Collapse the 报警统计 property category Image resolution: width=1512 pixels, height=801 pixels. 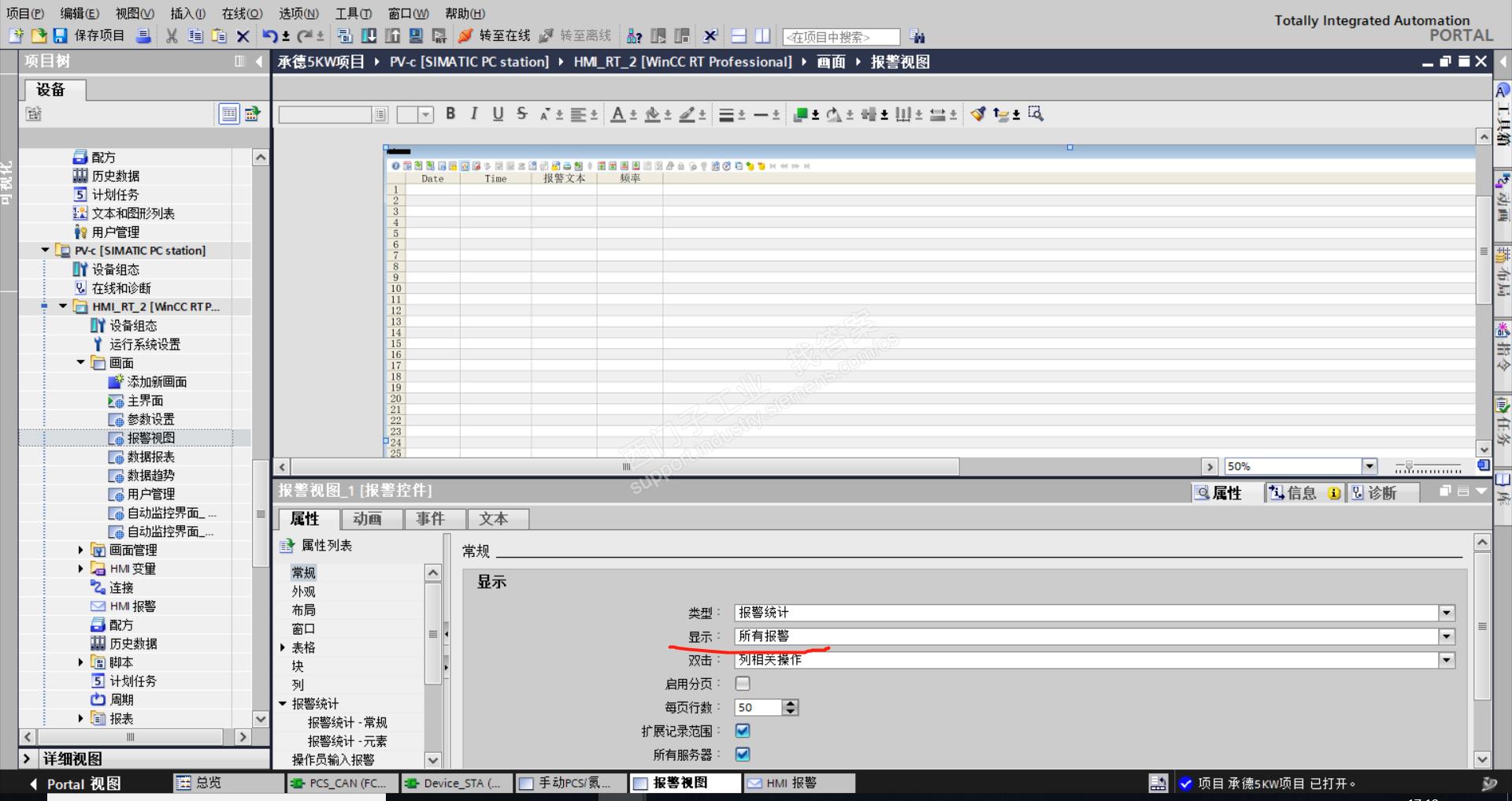(283, 704)
